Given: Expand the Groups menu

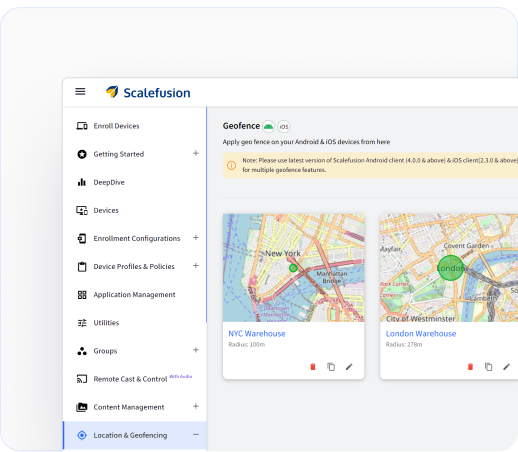Looking at the screenshot, I should 196,350.
